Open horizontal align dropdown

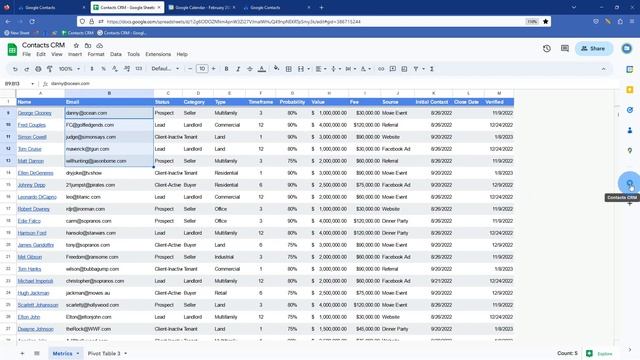pos(321,69)
